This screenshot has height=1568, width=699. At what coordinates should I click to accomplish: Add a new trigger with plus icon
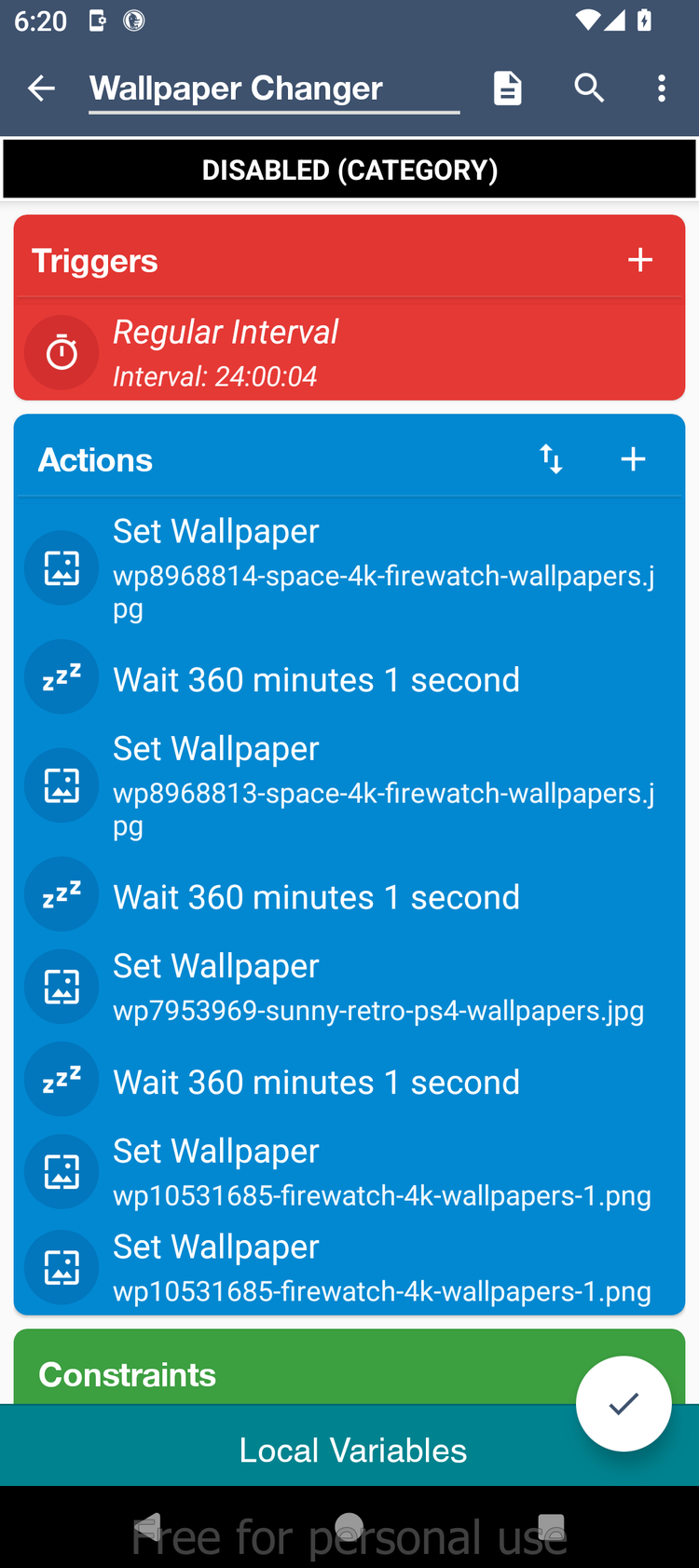click(x=639, y=260)
